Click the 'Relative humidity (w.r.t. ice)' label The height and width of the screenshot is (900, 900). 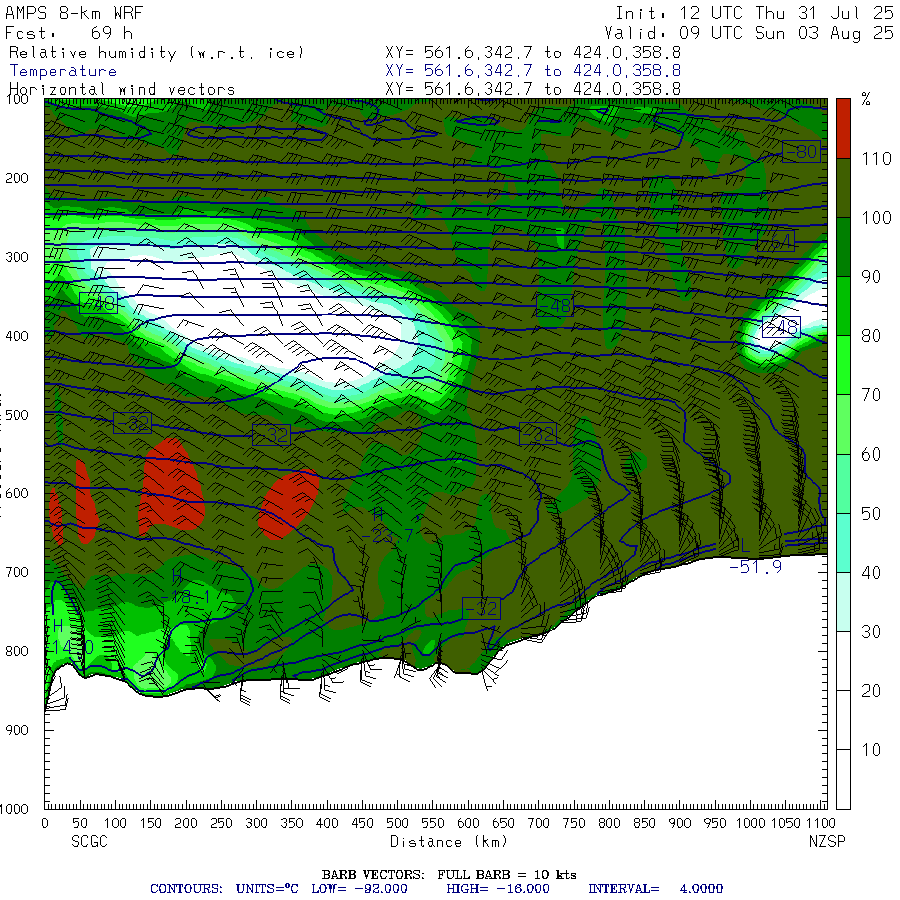click(156, 53)
